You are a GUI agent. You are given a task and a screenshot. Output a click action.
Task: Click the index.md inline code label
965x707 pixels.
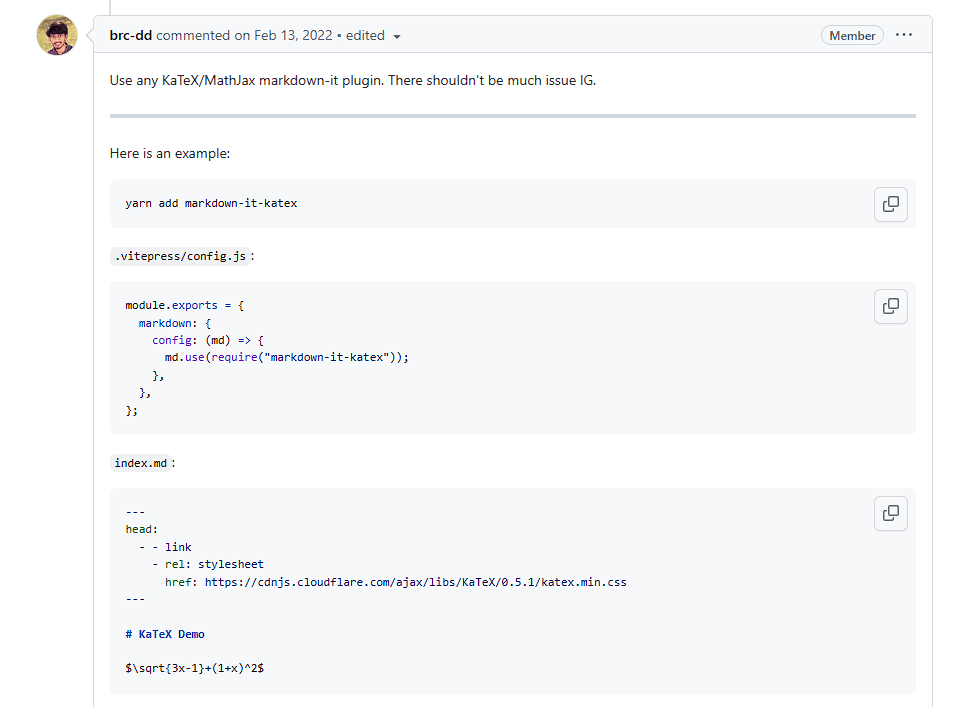pos(140,463)
